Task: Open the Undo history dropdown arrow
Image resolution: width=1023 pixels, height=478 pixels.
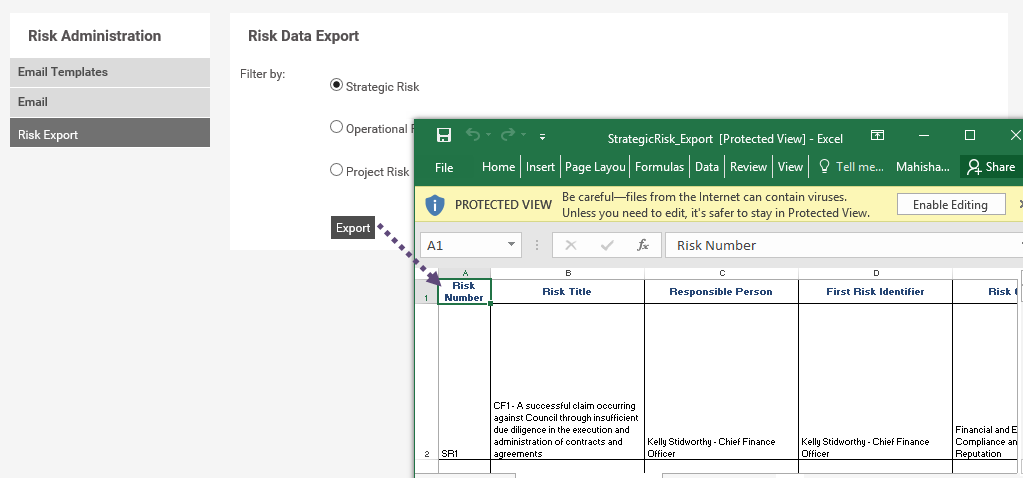Action: click(489, 136)
